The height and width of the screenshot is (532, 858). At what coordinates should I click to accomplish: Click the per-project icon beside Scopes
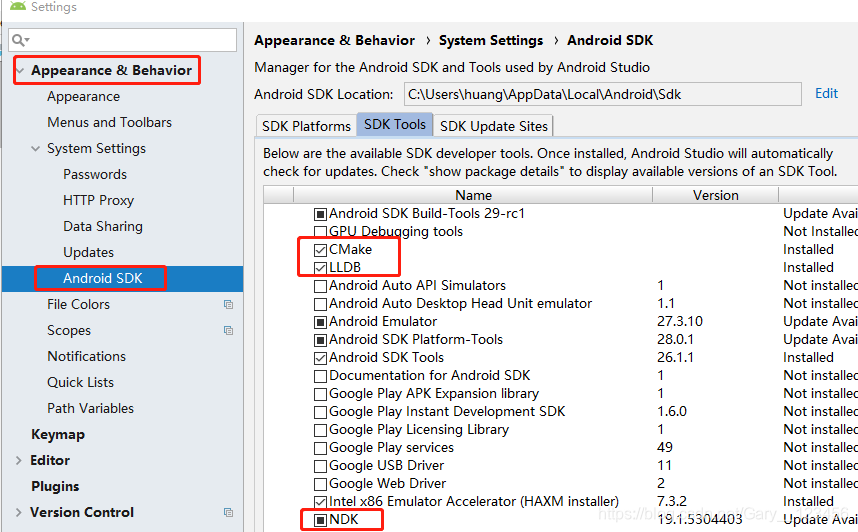228,331
